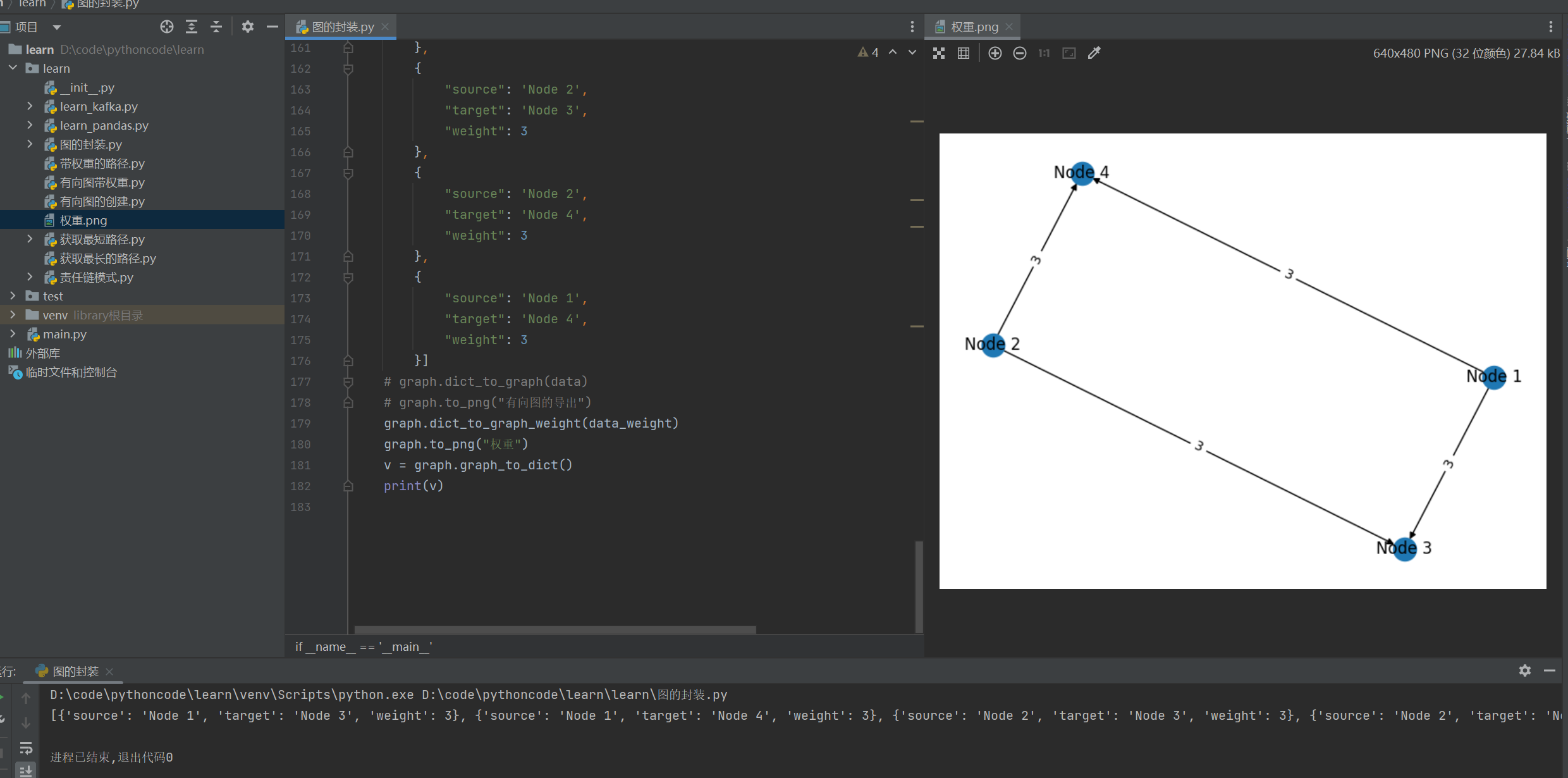The width and height of the screenshot is (1568, 778).
Task: Click the locate-in-project crosshair icon
Action: coord(166,27)
